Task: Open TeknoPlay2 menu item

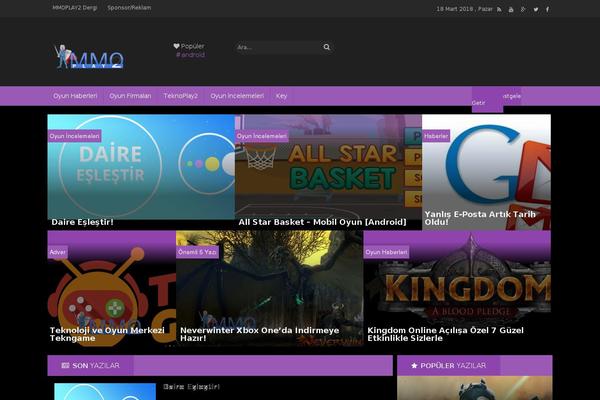Action: click(181, 96)
